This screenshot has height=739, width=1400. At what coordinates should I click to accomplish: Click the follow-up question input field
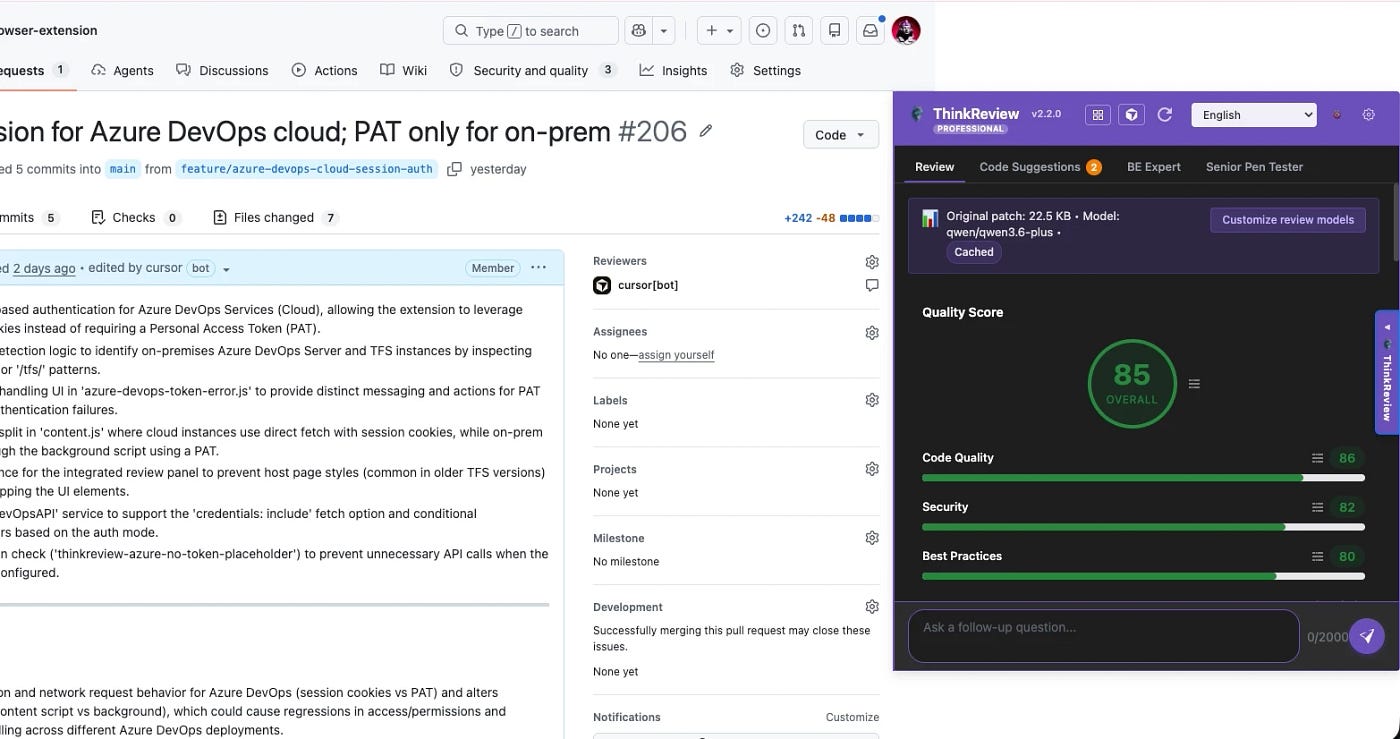coord(1100,636)
